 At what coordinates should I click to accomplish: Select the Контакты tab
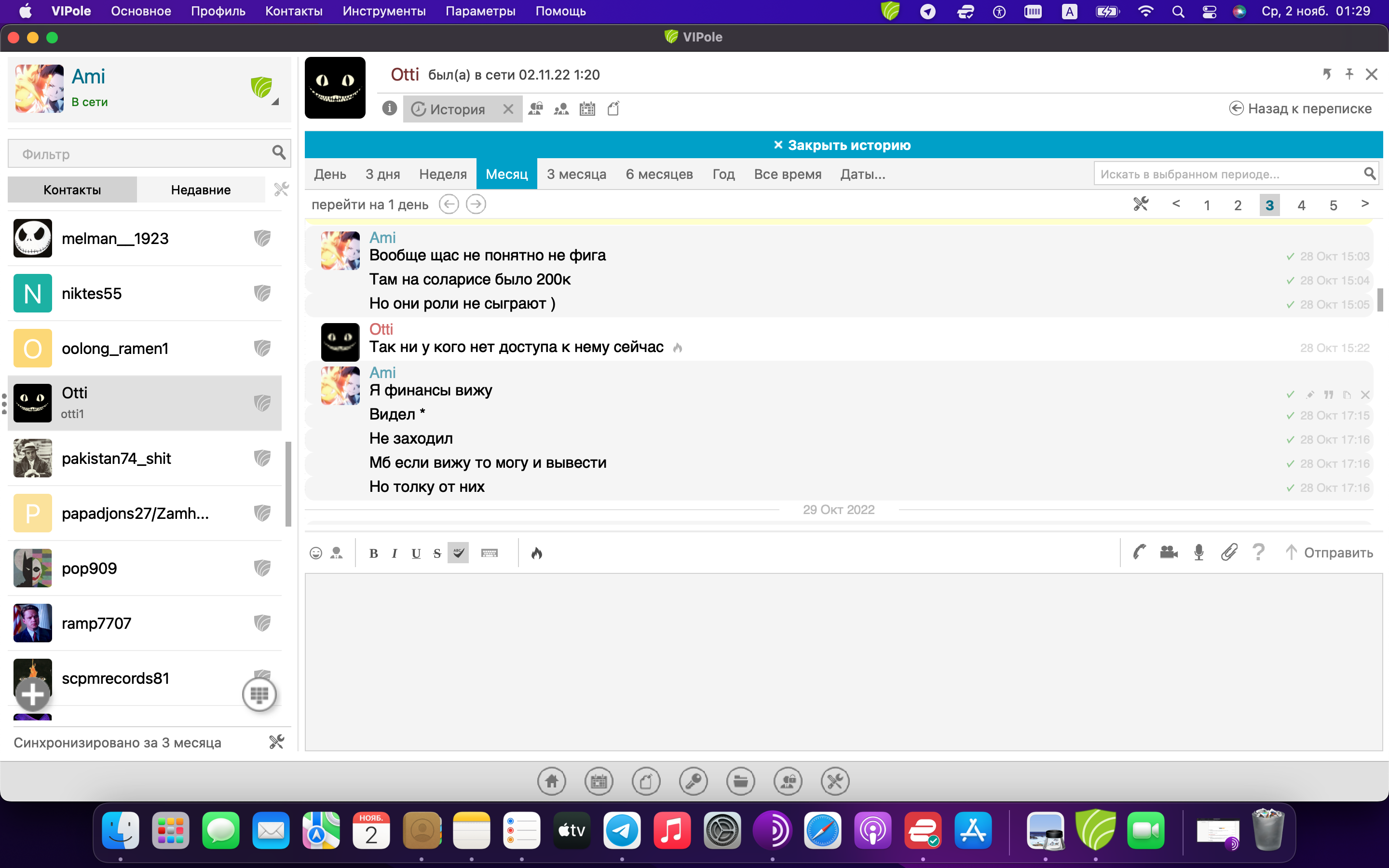[x=72, y=190]
